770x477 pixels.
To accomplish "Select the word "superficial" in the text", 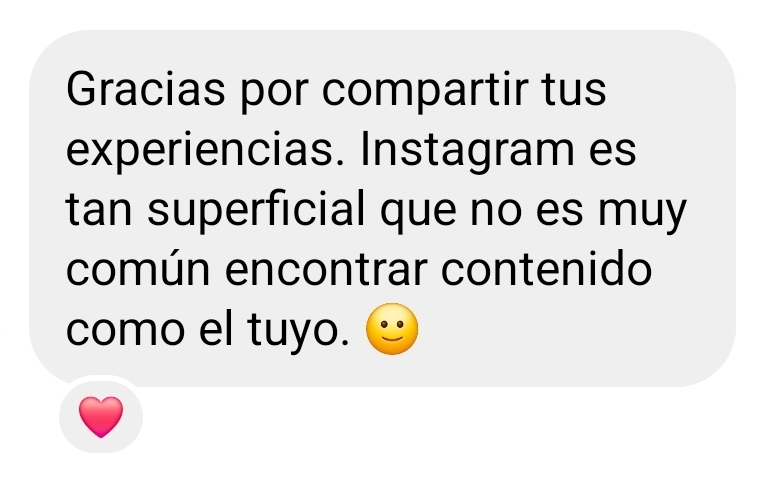I will 257,210.
